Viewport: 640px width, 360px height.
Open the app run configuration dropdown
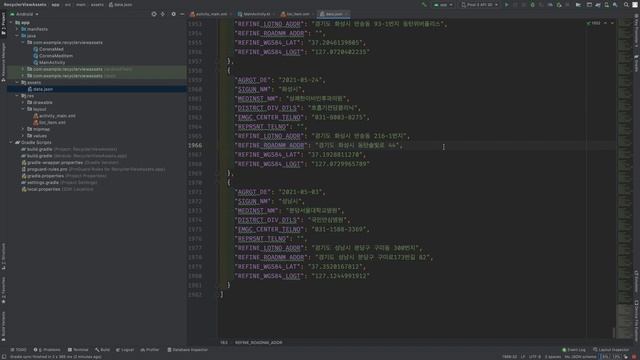tap(443, 5)
